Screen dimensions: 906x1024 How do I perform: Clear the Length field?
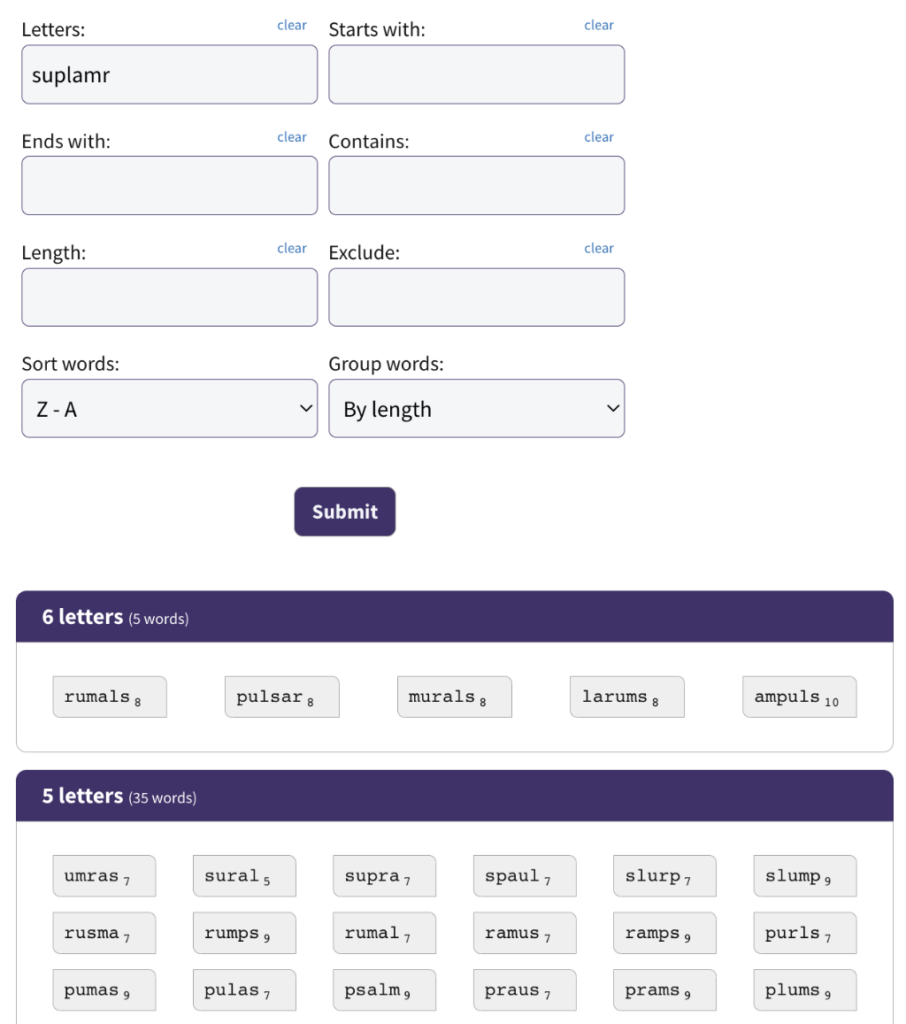point(292,248)
